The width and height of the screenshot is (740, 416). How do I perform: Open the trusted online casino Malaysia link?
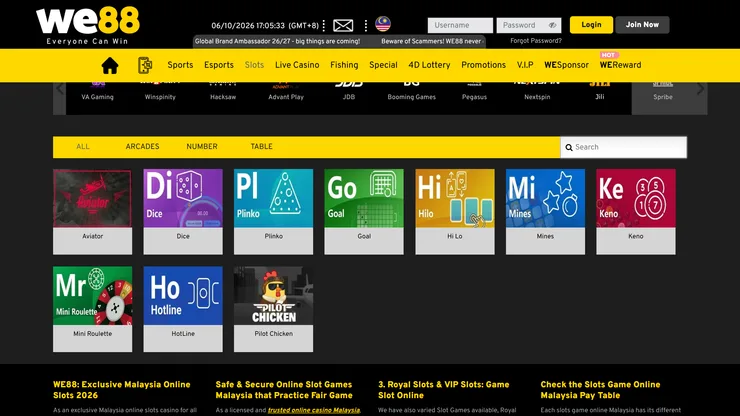click(314, 410)
